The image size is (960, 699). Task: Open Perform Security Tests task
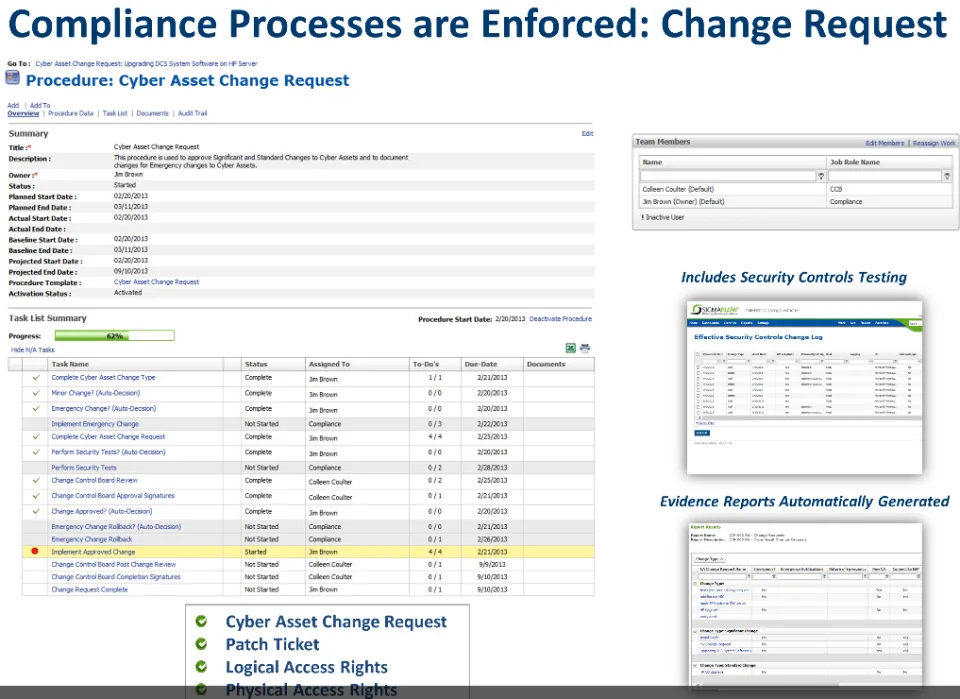pos(84,468)
